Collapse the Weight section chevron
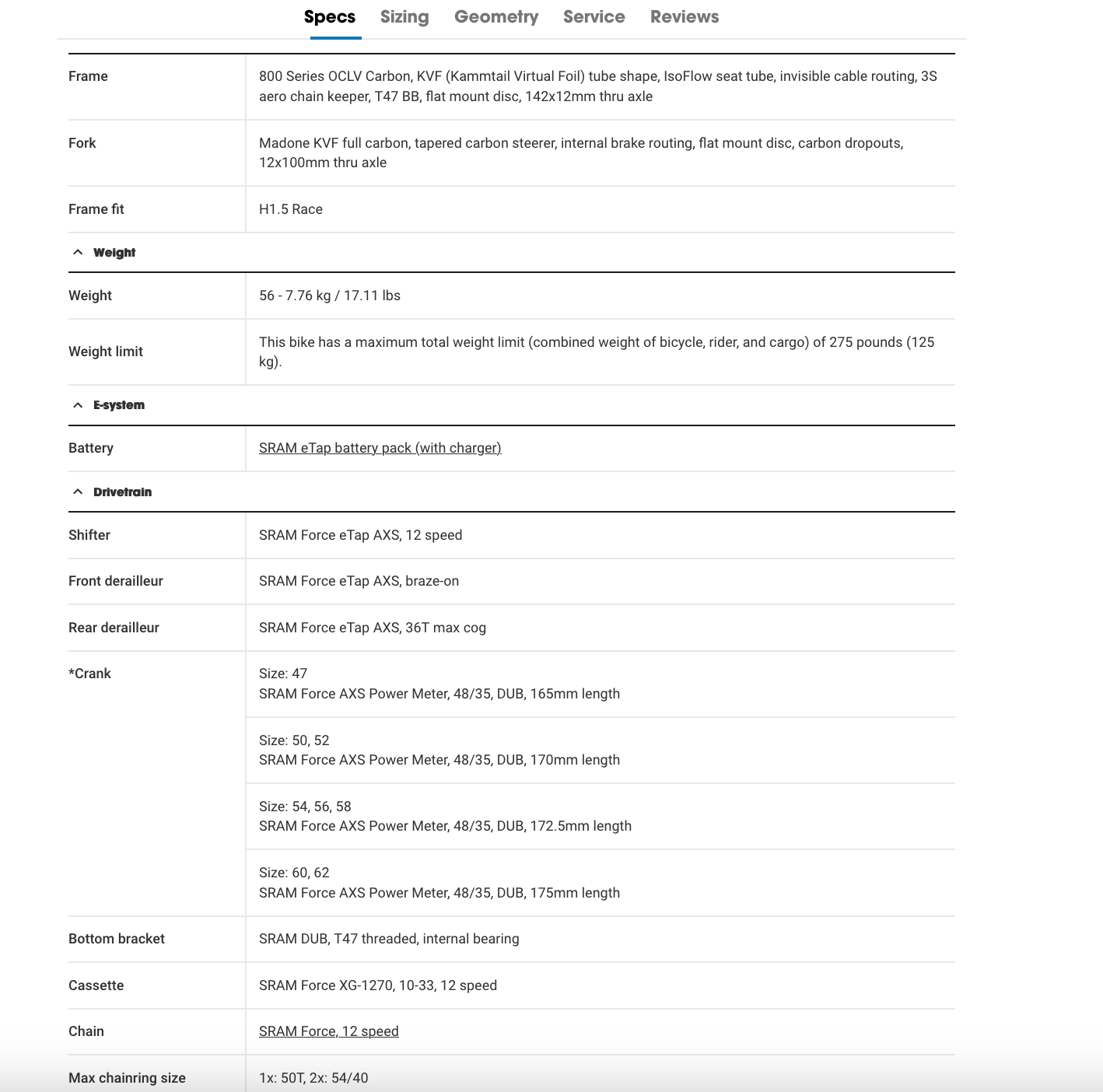 (x=78, y=252)
